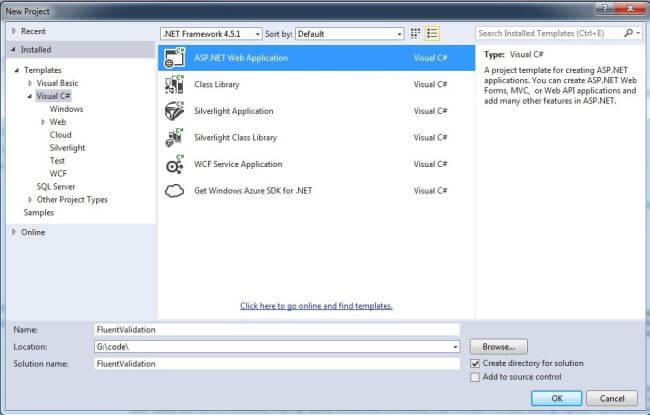The height and width of the screenshot is (415, 650).
Task: Select the WCF tree item
Action: pyautogui.click(x=58, y=173)
